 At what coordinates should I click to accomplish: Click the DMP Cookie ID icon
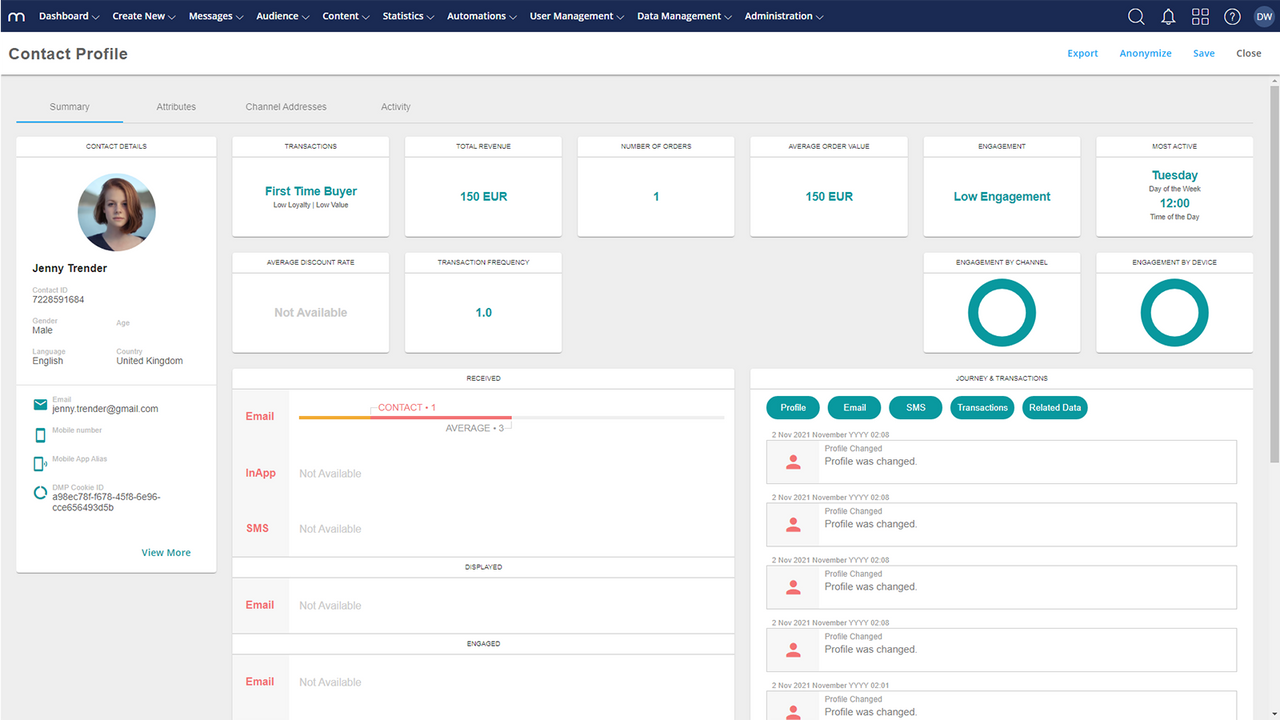pos(40,492)
